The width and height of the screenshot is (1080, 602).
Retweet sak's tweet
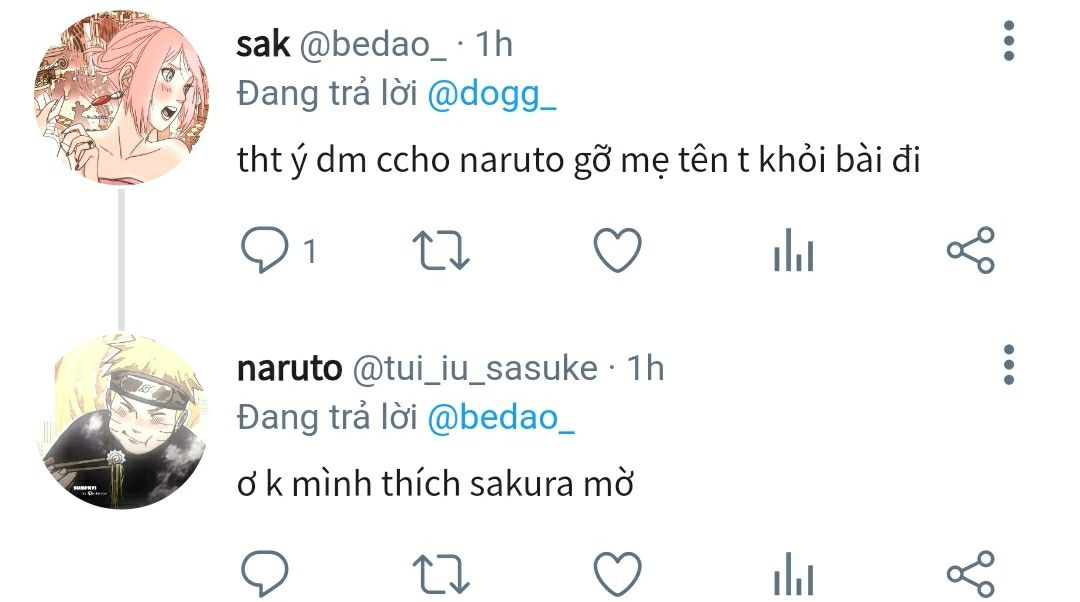(x=441, y=250)
